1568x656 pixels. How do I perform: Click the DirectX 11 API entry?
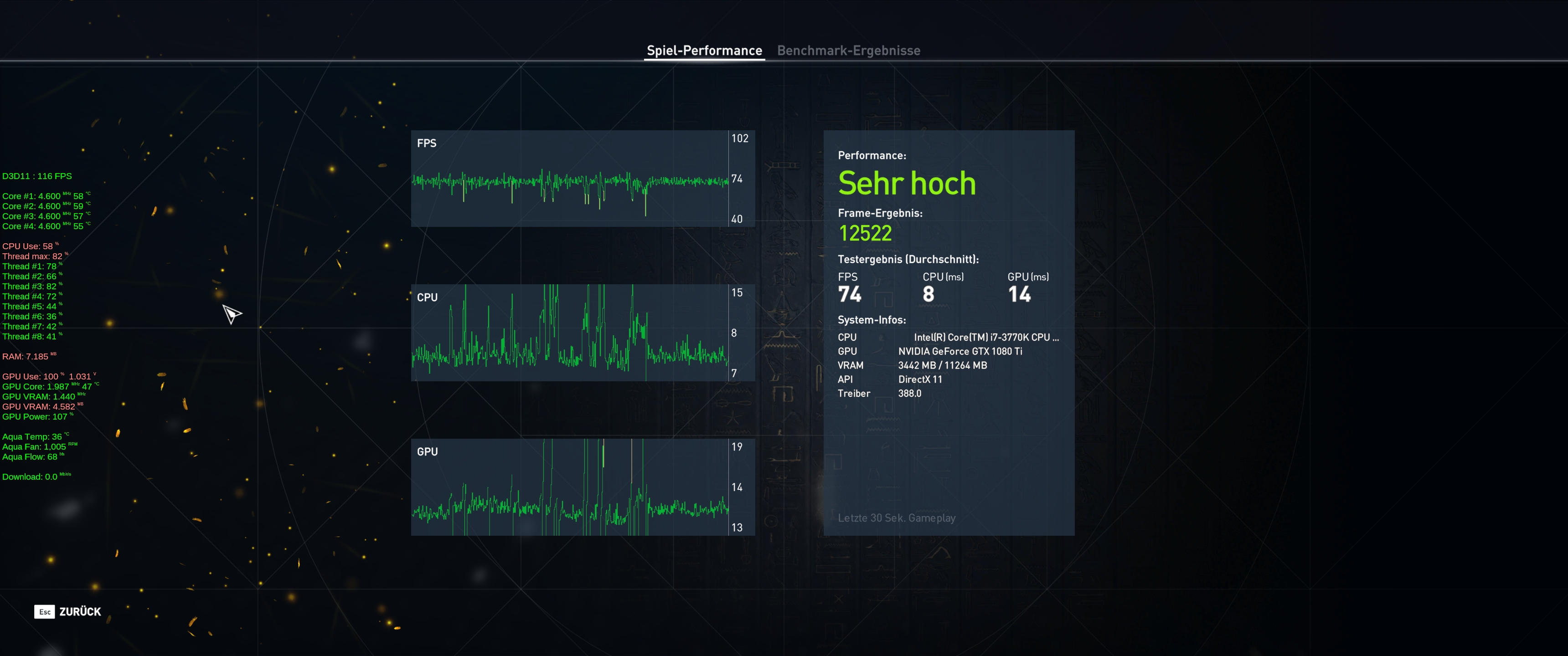pyautogui.click(x=920, y=379)
